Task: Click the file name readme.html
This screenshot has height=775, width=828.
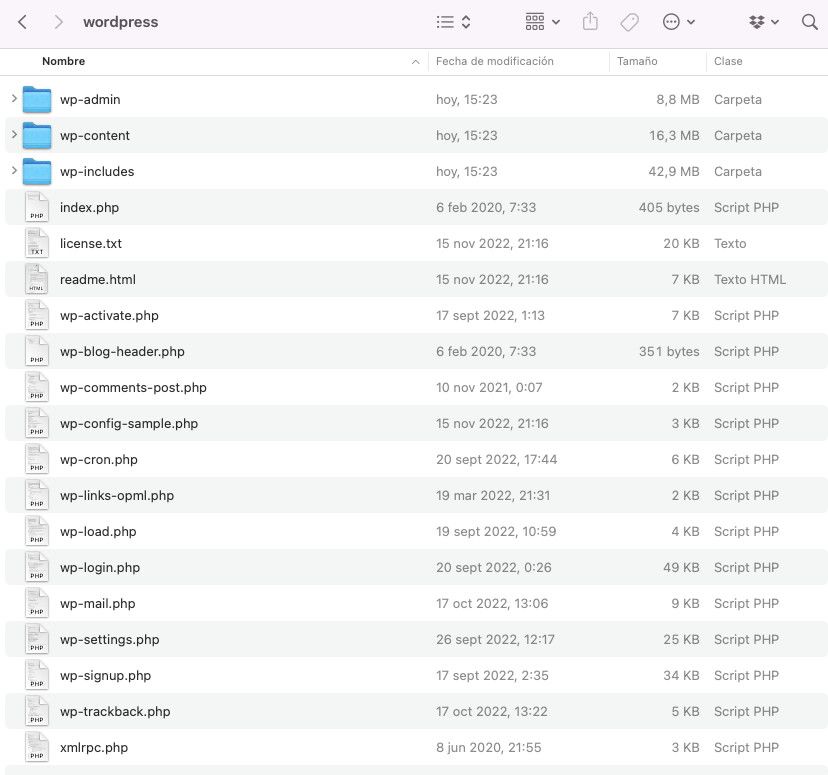Action: [x=98, y=279]
